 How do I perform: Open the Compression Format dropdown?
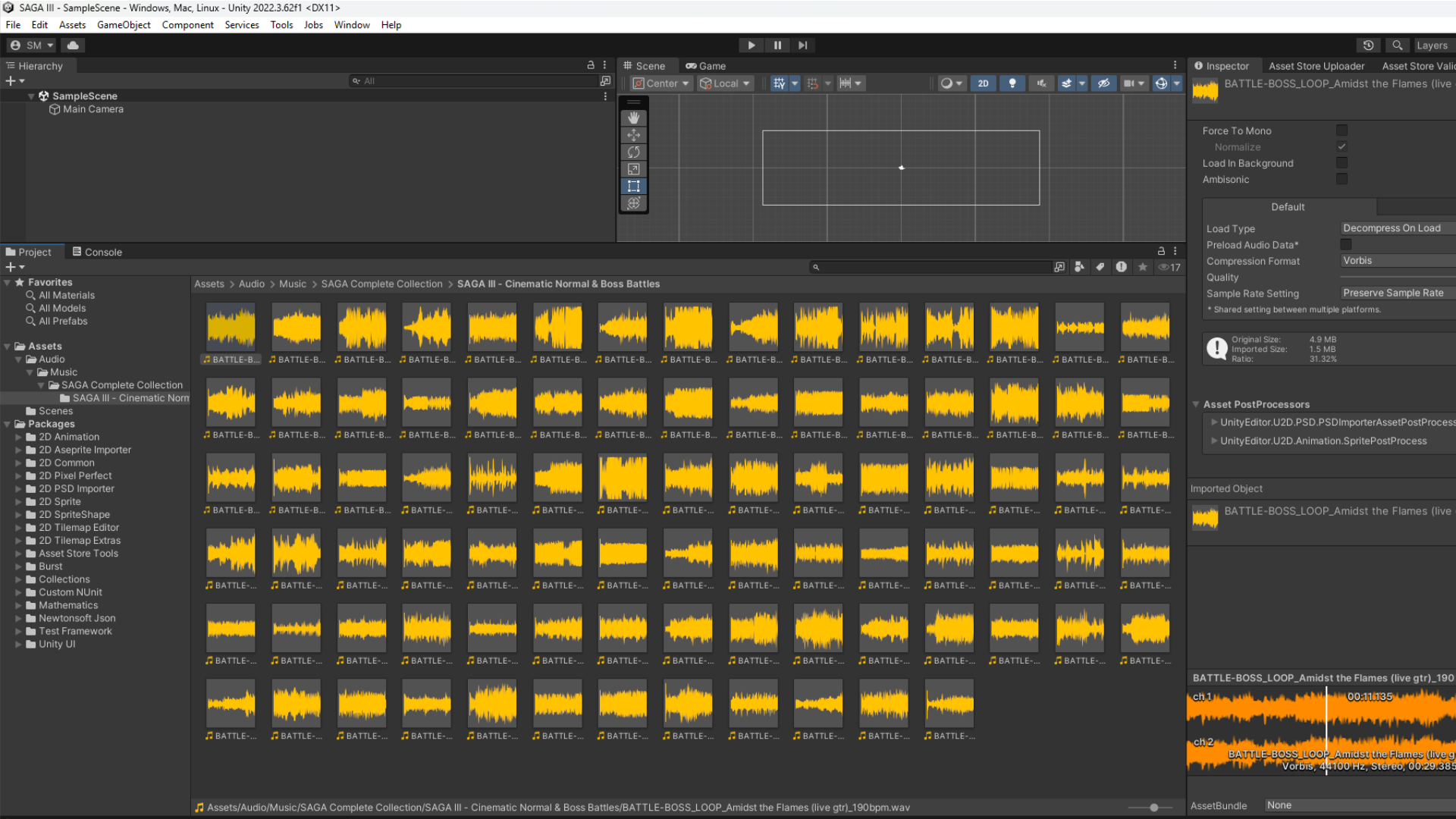[1395, 261]
